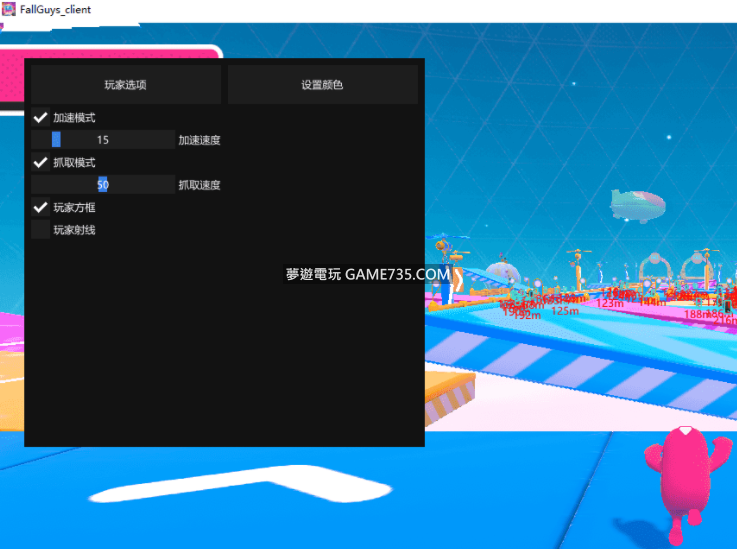Click the 123m distance marker

tap(610, 303)
